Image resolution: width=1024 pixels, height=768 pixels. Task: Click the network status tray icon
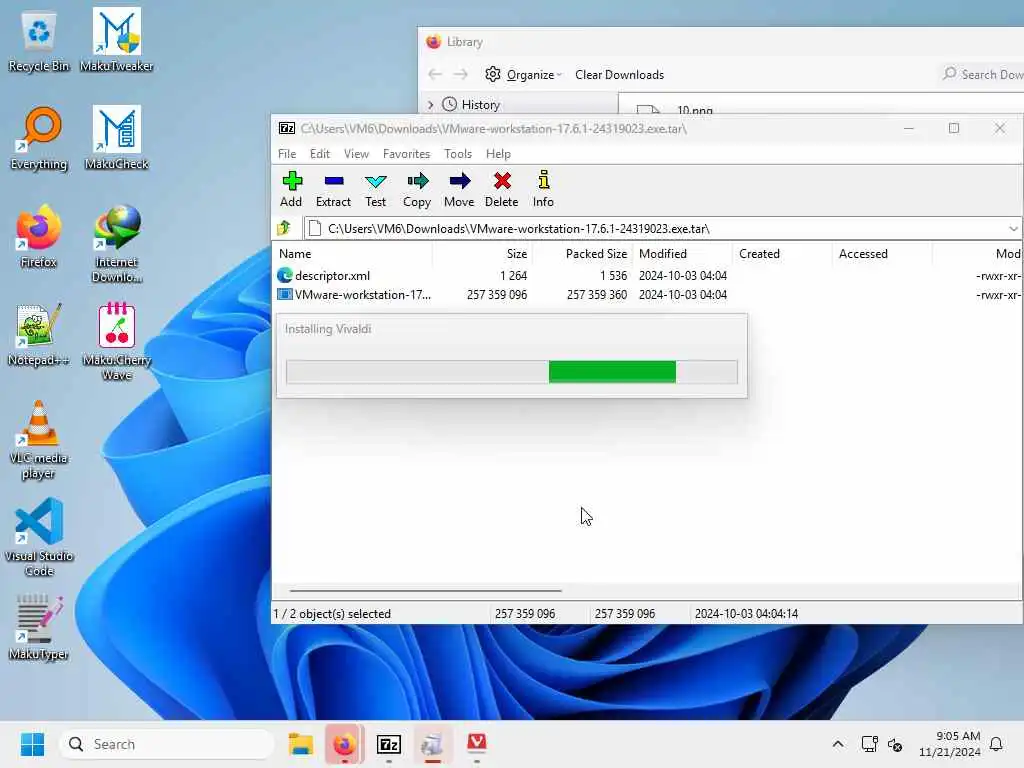click(869, 744)
